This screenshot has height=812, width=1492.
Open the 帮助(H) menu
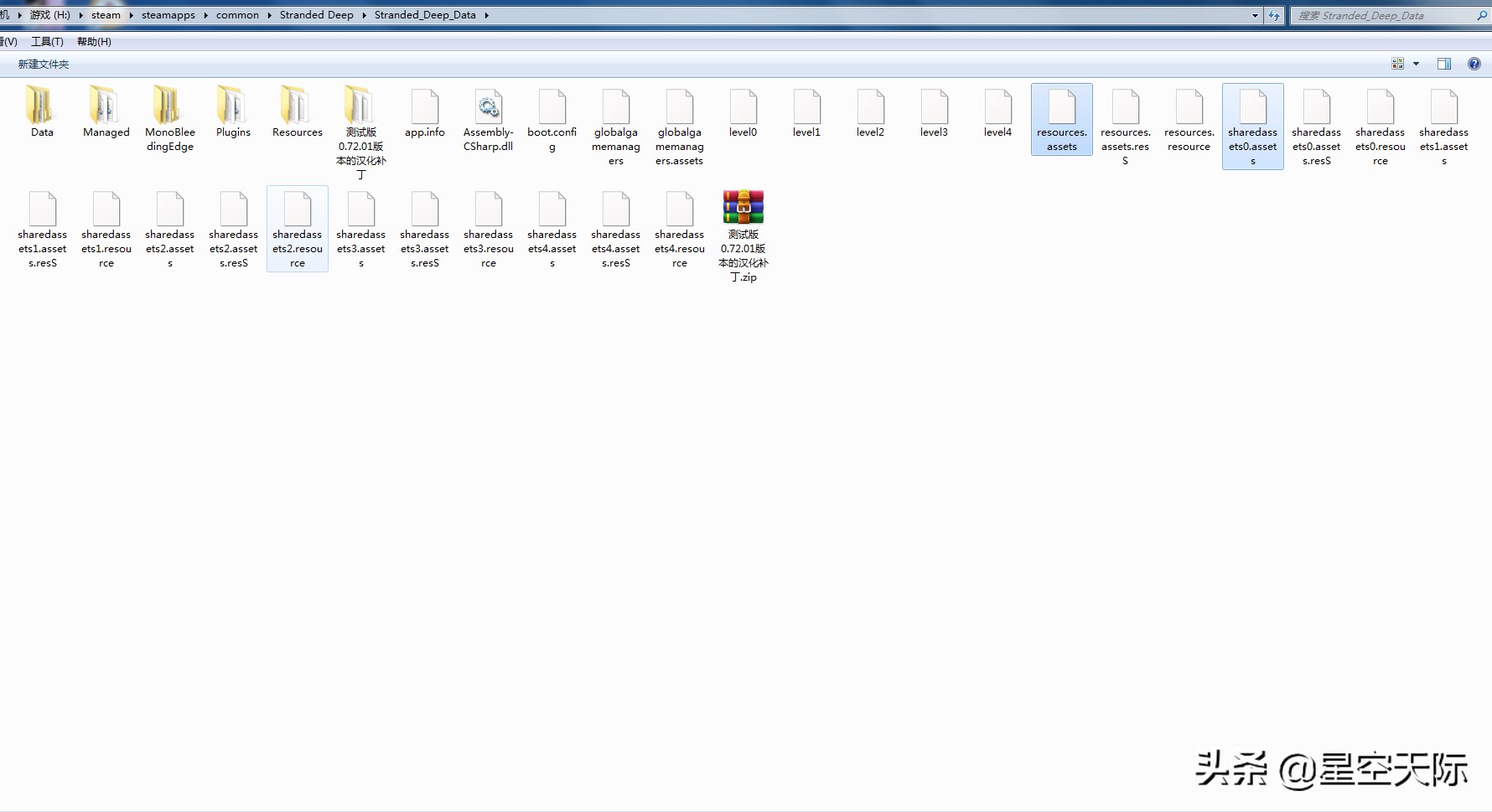(94, 41)
